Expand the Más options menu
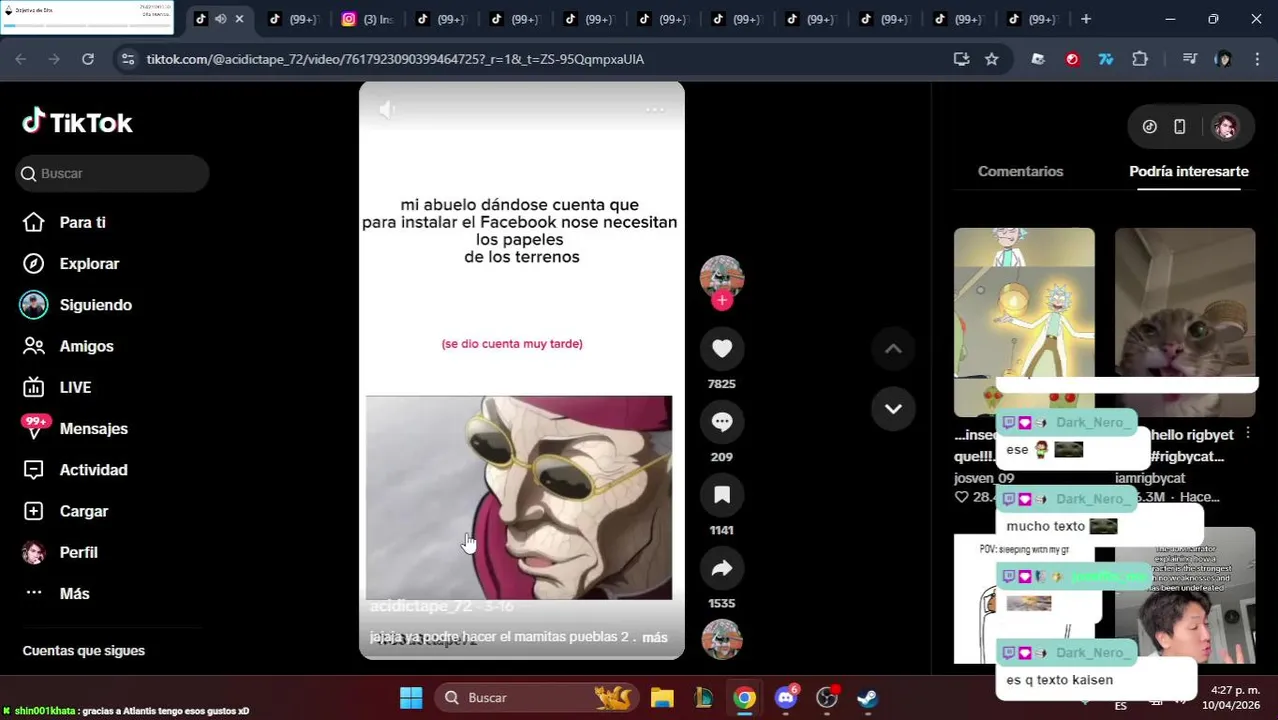The height and width of the screenshot is (720, 1278). pos(56,593)
